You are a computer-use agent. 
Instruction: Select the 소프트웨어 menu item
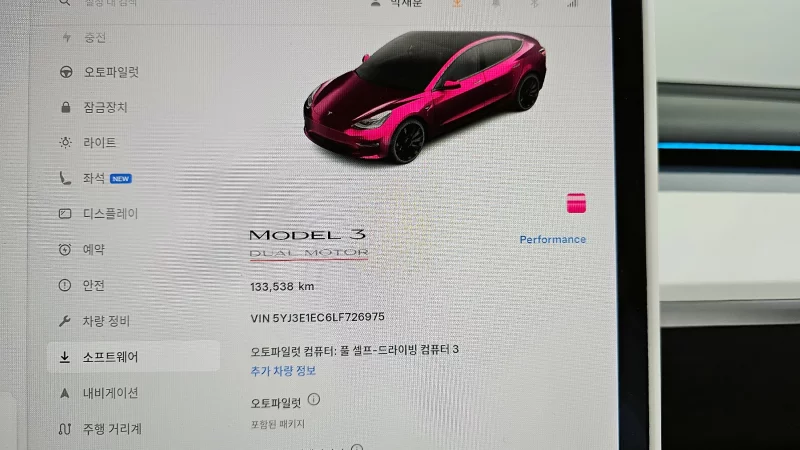click(134, 356)
